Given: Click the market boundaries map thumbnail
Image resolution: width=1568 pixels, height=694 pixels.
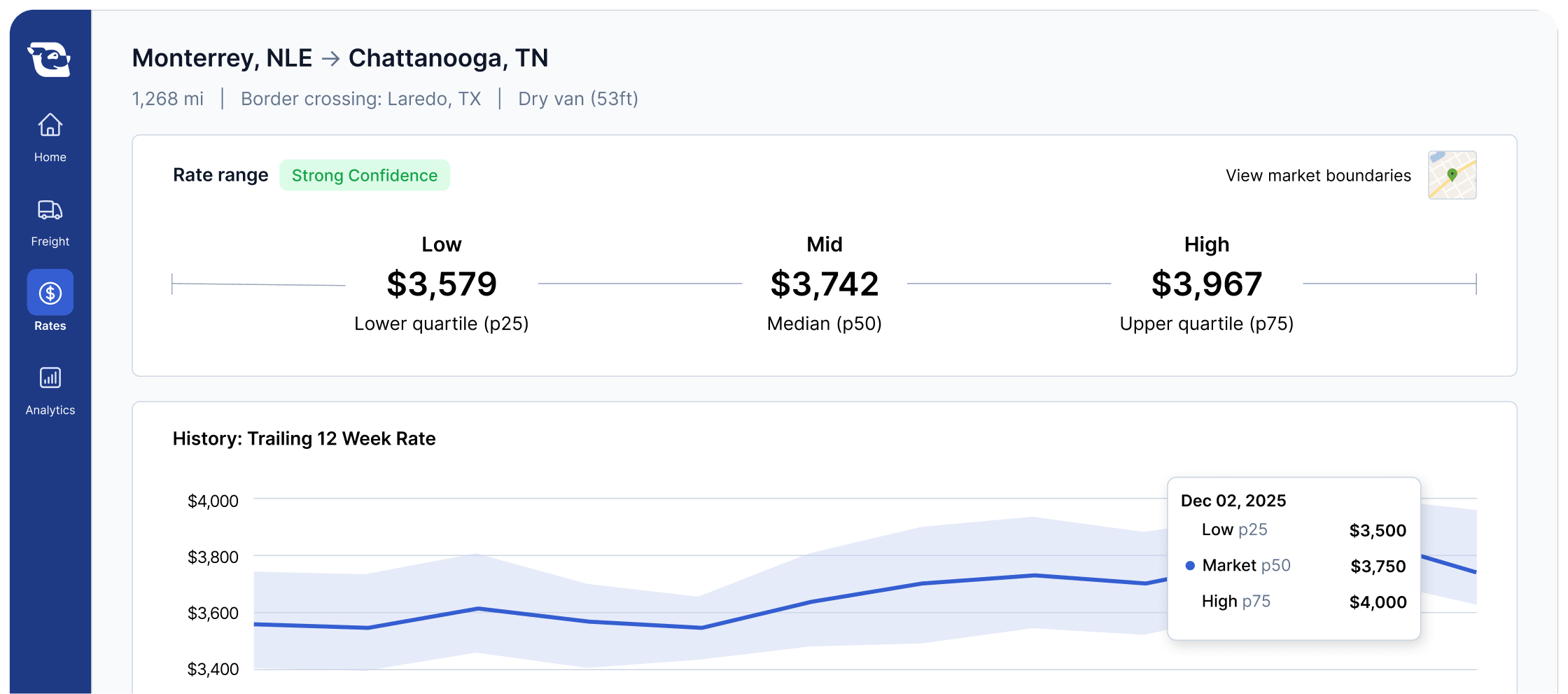Looking at the screenshot, I should click(1452, 175).
